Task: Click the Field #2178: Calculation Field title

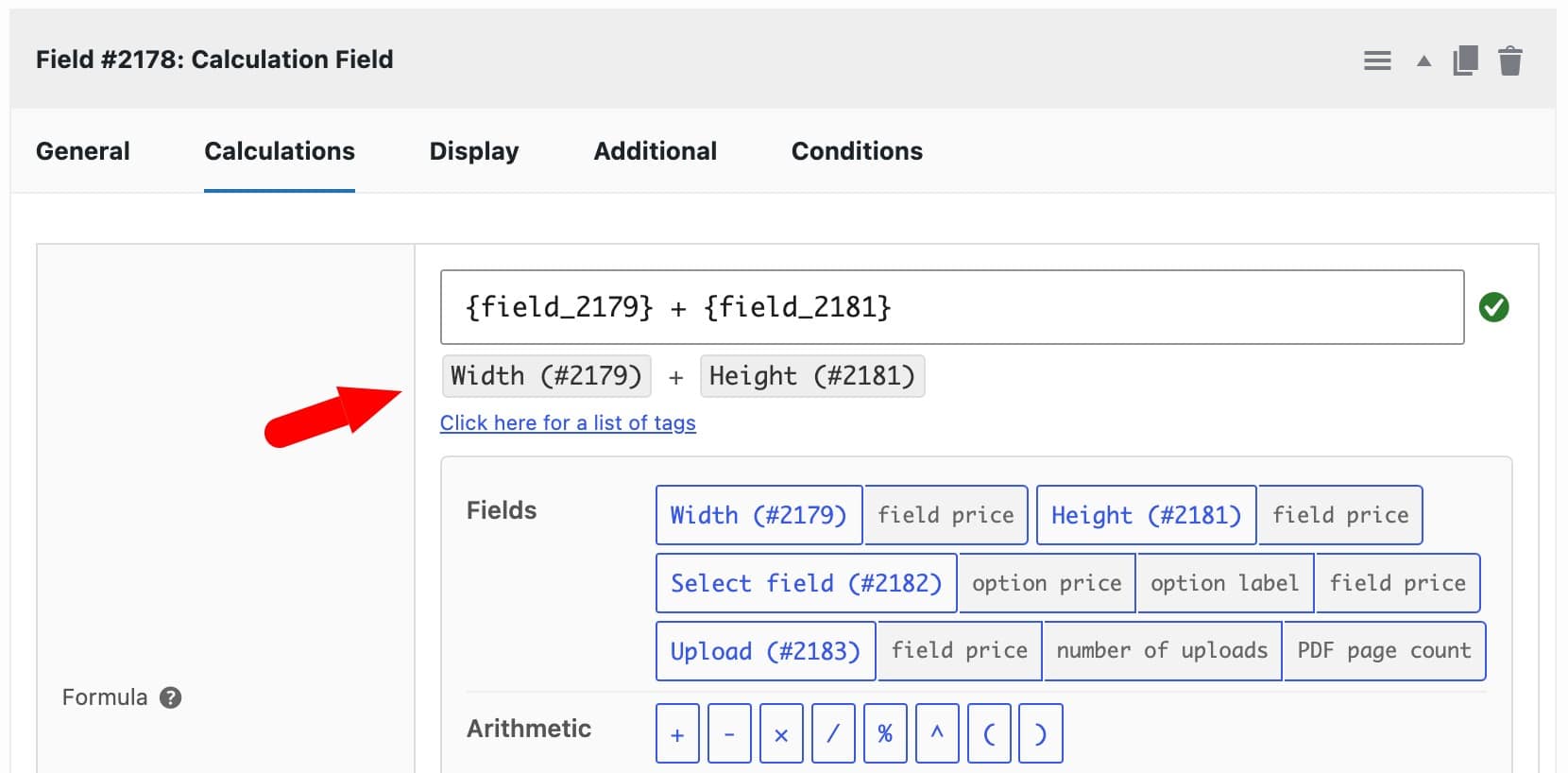Action: click(214, 60)
